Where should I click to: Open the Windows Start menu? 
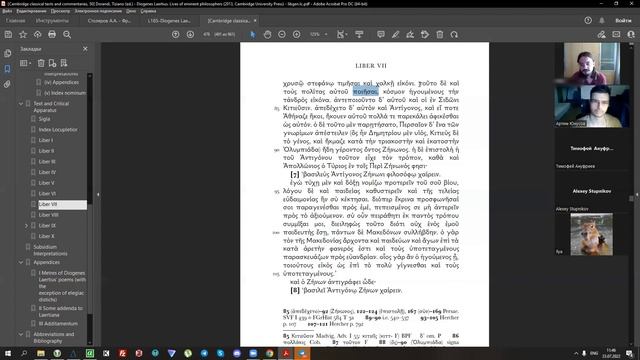point(8,353)
